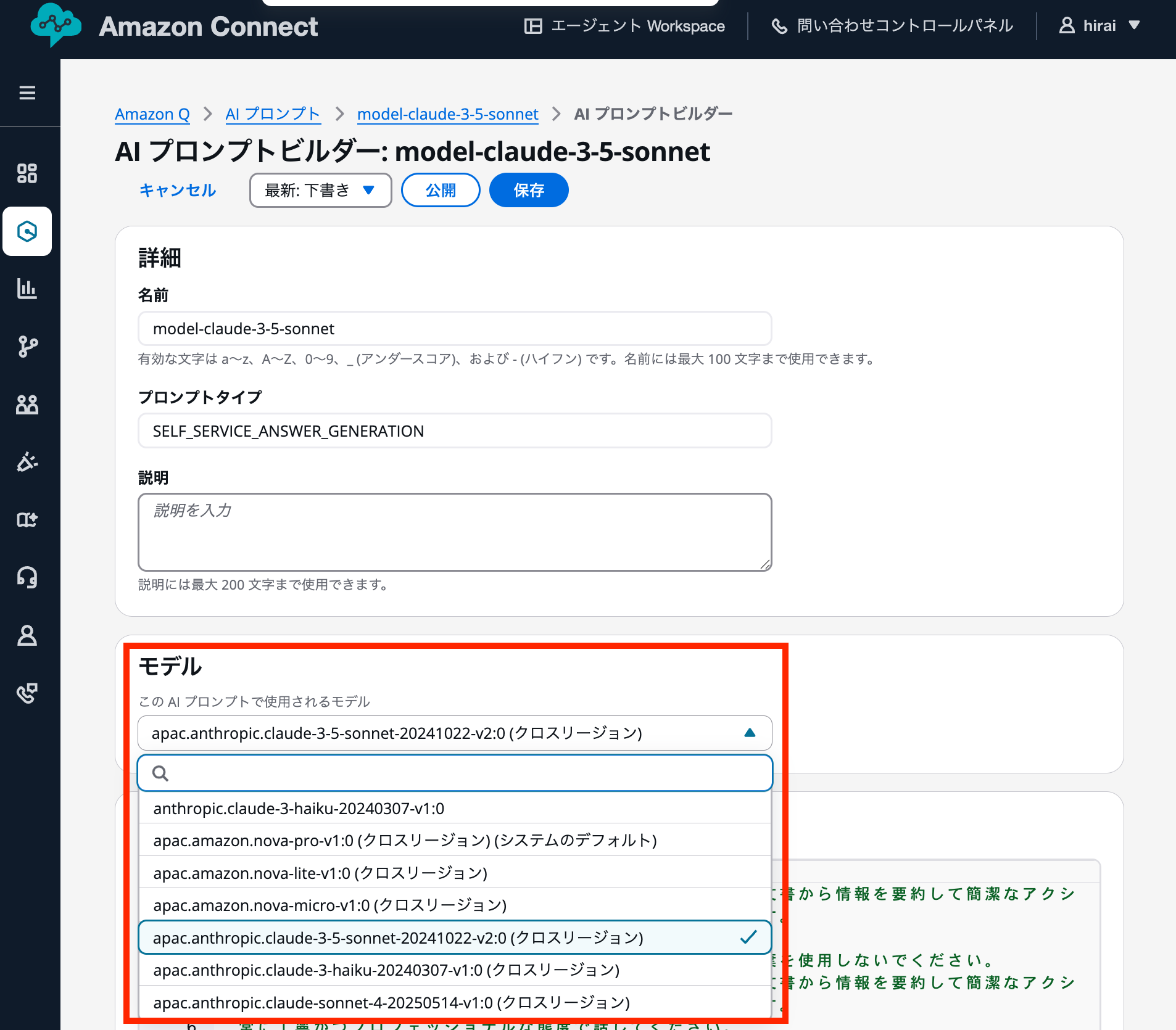
Task: Select the Amazon Q hexagon sidebar icon
Action: [x=27, y=231]
